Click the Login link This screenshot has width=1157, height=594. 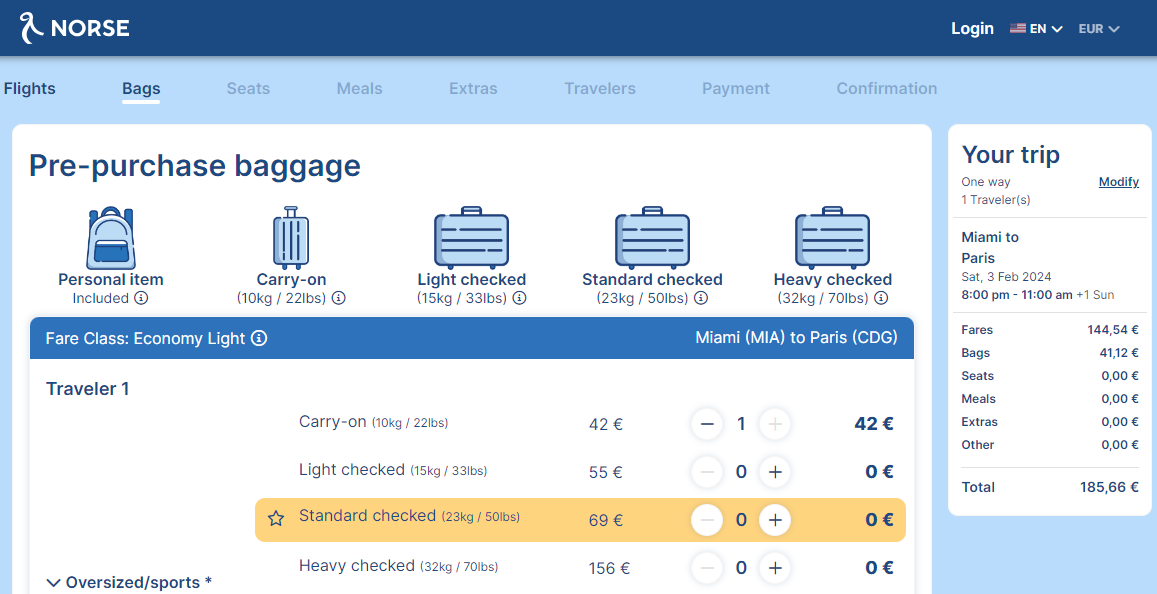click(x=972, y=29)
